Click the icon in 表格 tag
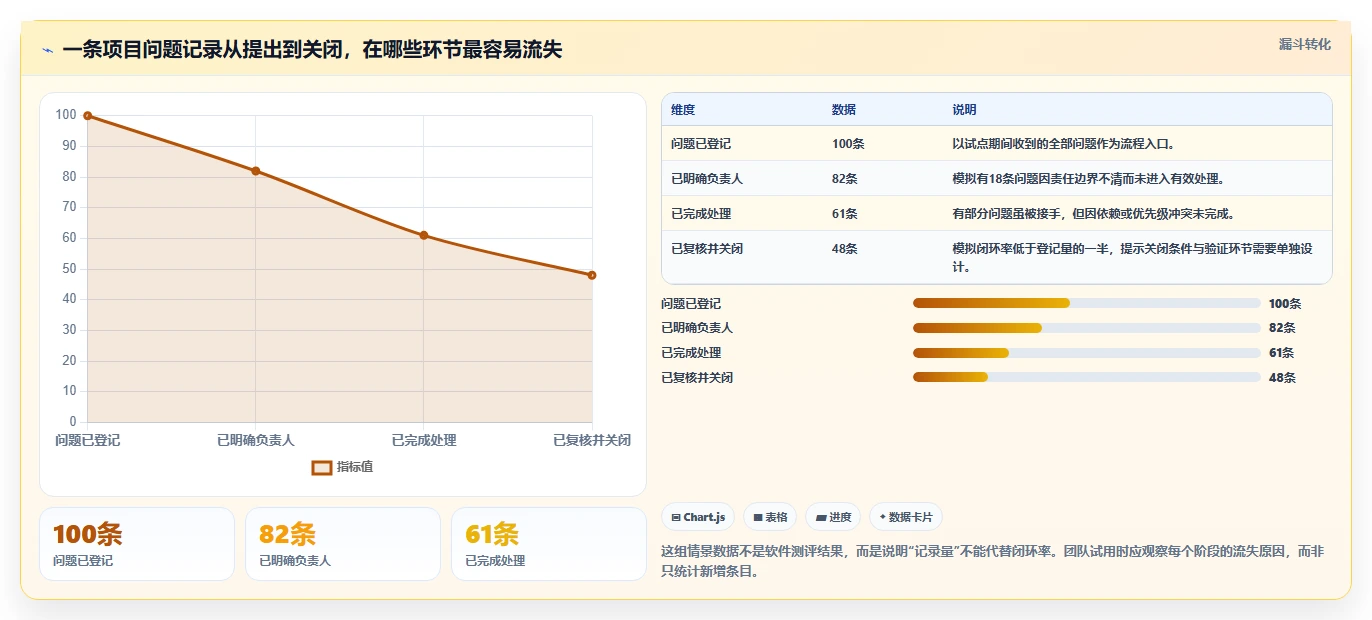The width and height of the screenshot is (1372, 620). [x=758, y=518]
